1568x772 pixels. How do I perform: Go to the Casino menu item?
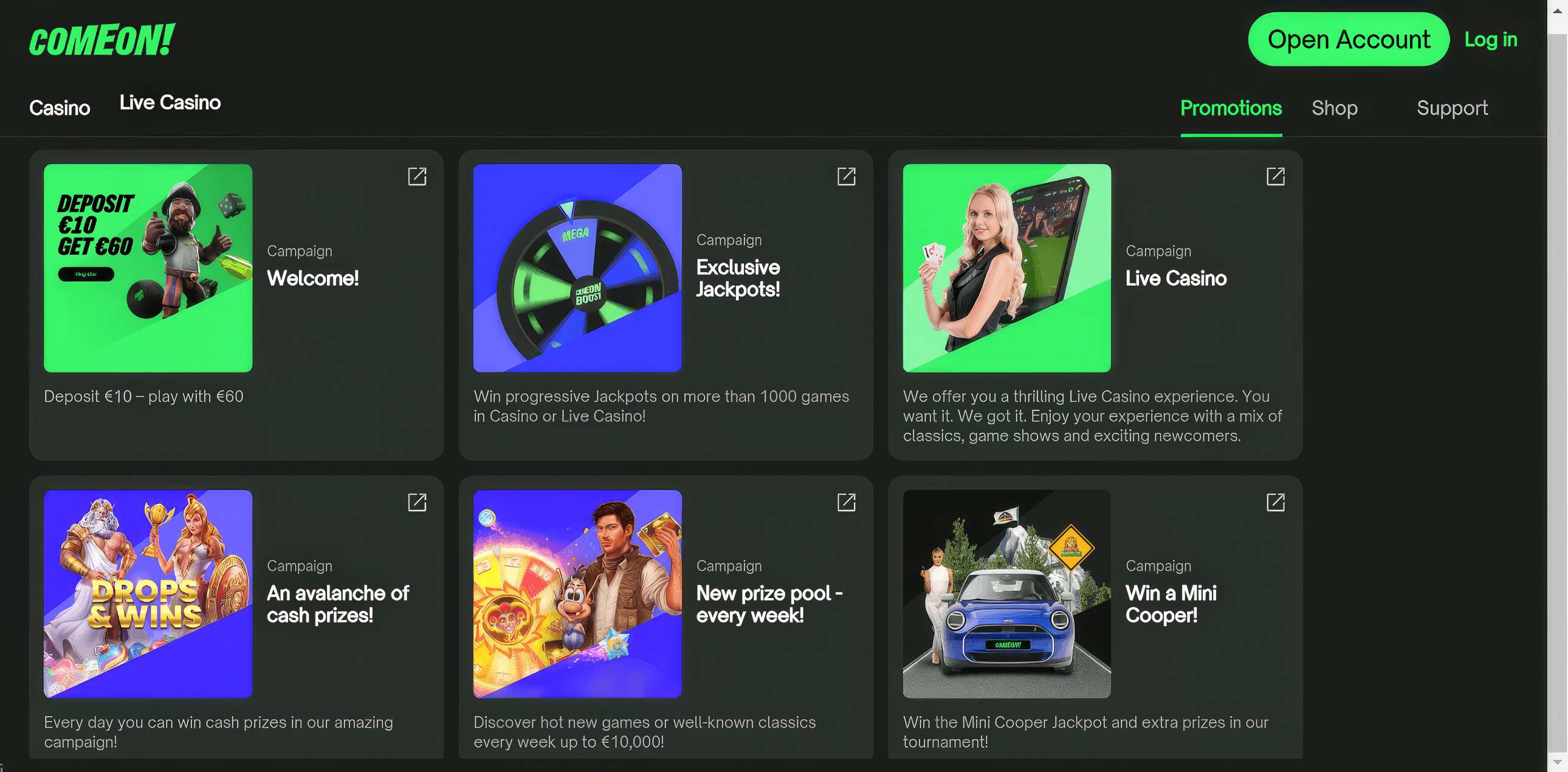(x=60, y=108)
